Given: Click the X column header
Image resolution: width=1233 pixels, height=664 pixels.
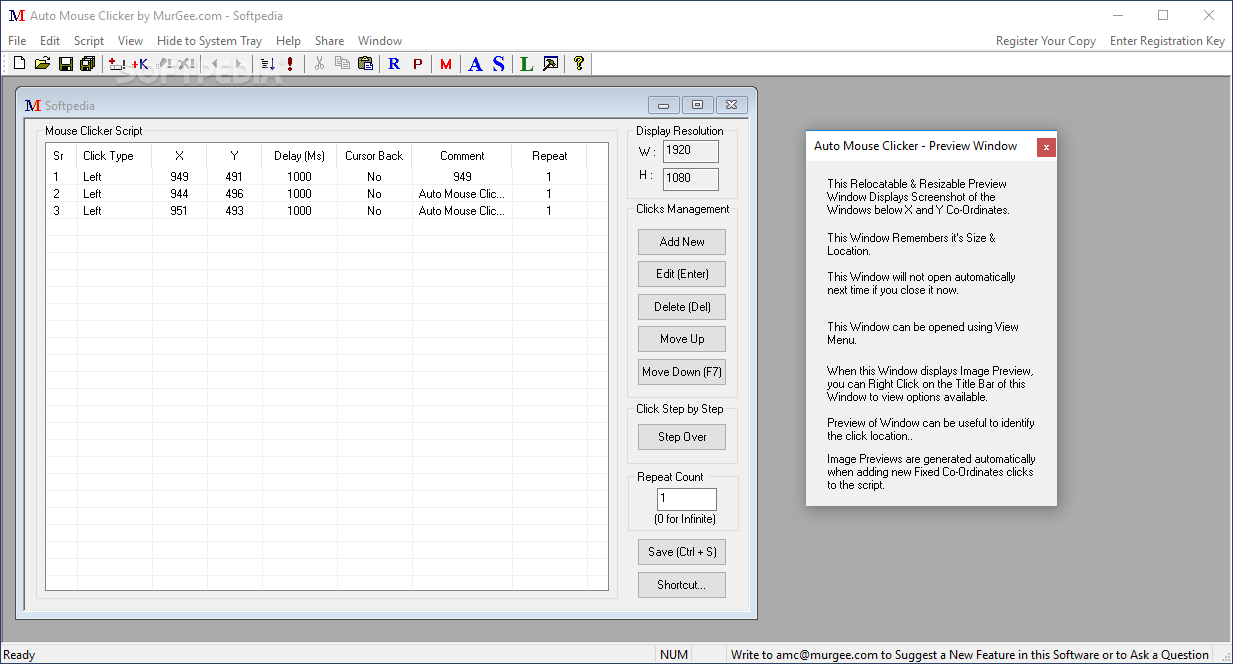Looking at the screenshot, I should (179, 156).
